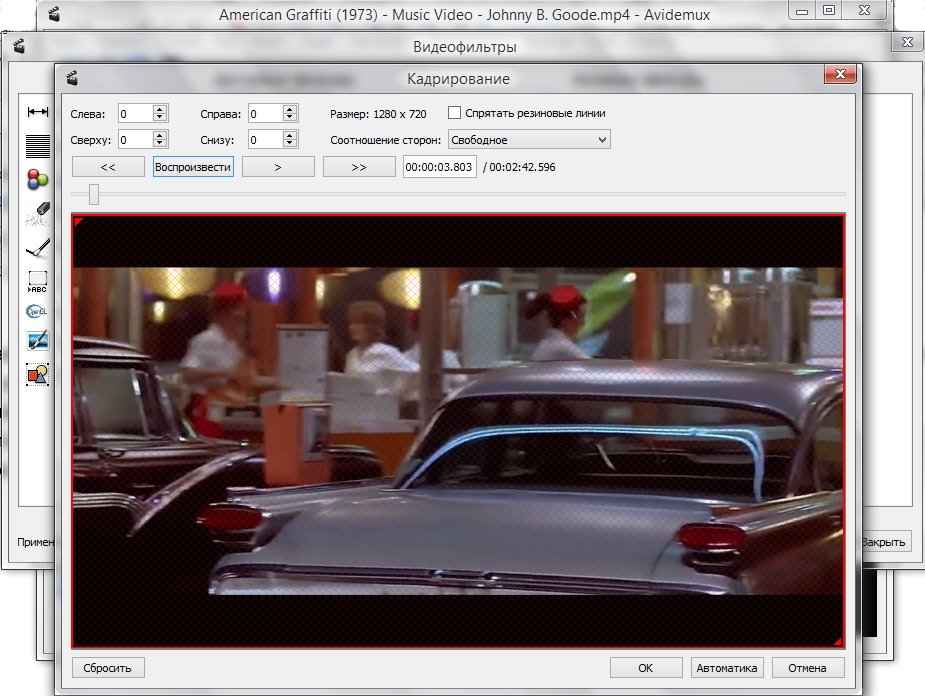Screen dimensions: 925x696
Task: Click the current time 00:00:03.803 field
Action: [x=439, y=167]
